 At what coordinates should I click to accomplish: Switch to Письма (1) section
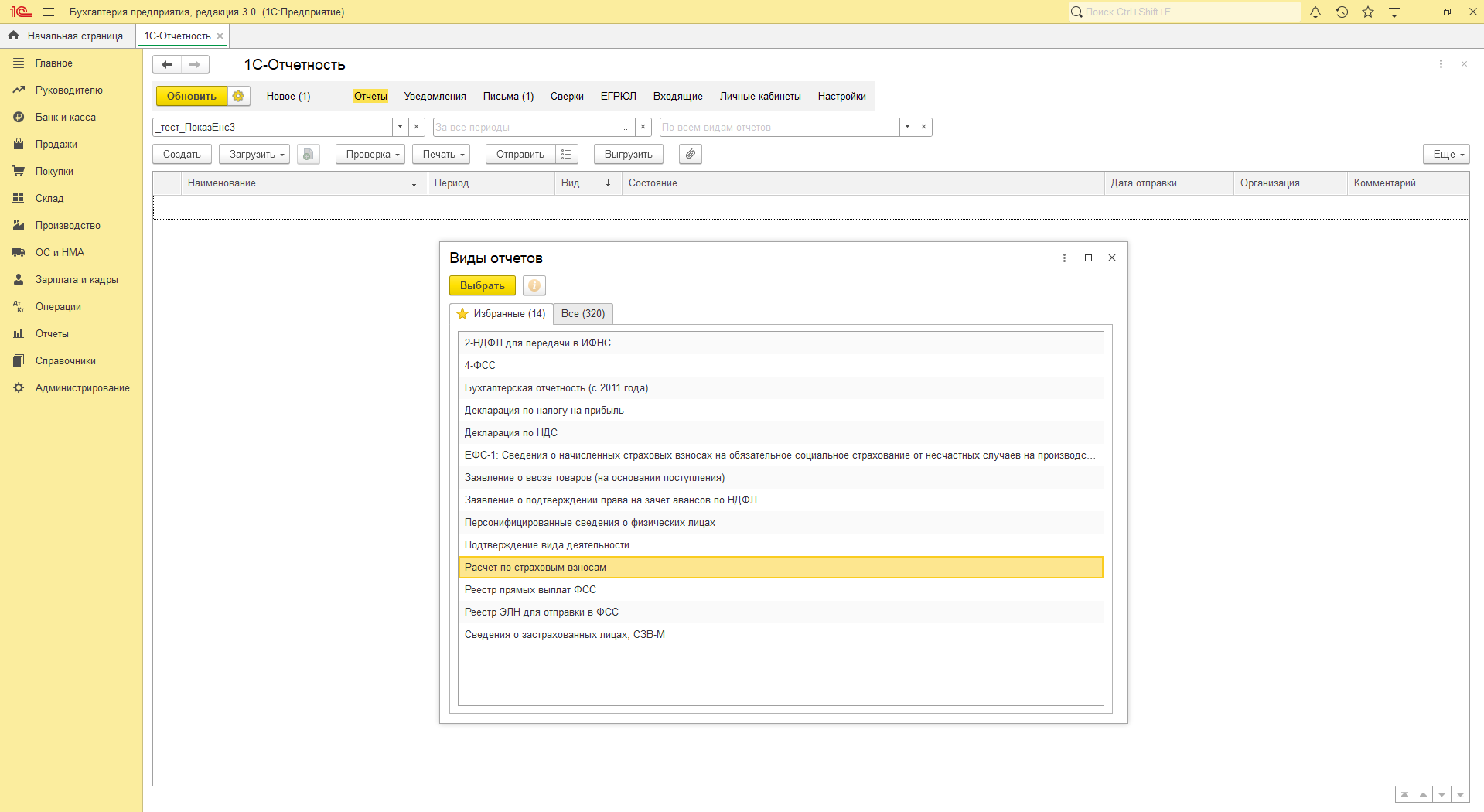509,96
